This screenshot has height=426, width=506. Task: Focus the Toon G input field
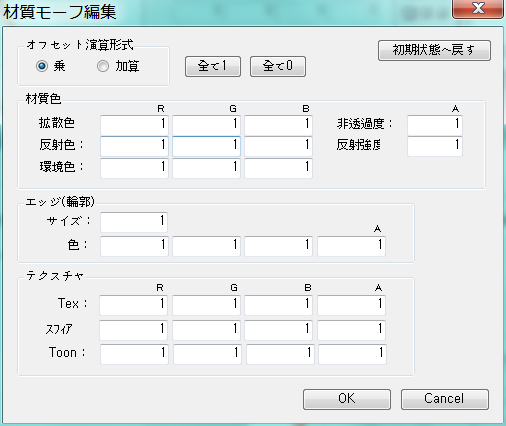coord(207,354)
